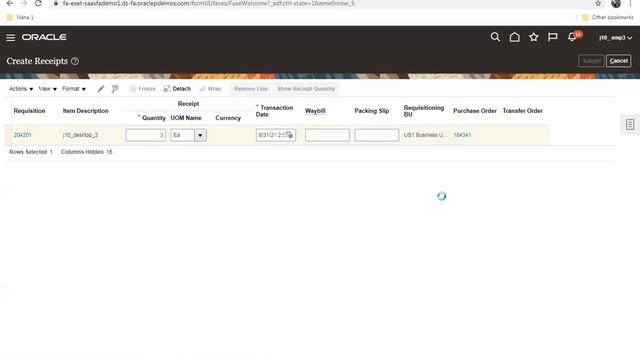Open Favorites star icon
Screen dimensions: 640x360
(533, 37)
